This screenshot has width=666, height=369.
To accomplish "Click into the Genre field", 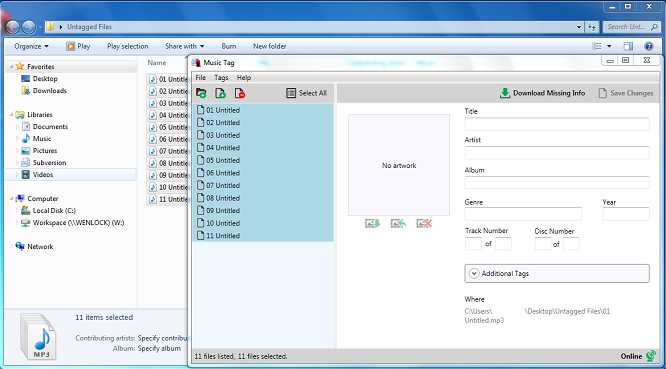I will pos(523,214).
